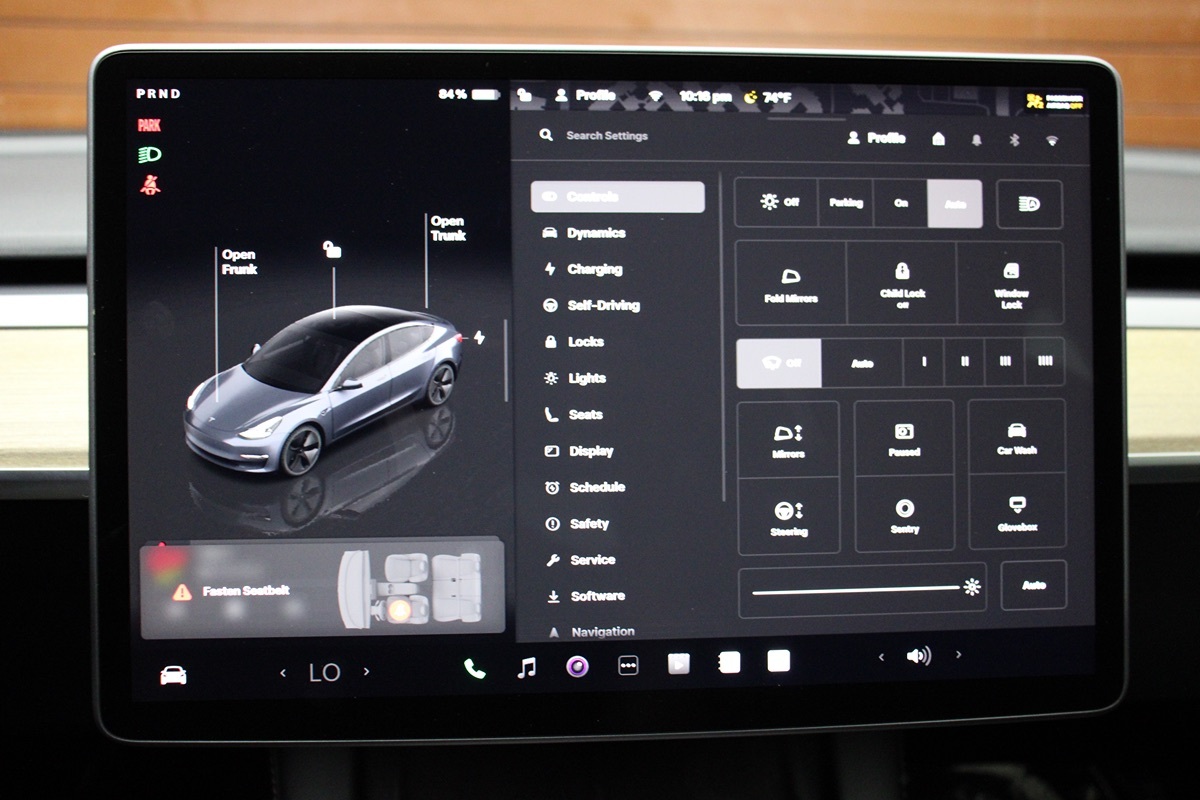This screenshot has width=1200, height=800.
Task: Set exterior lights to Auto
Action: [x=955, y=204]
